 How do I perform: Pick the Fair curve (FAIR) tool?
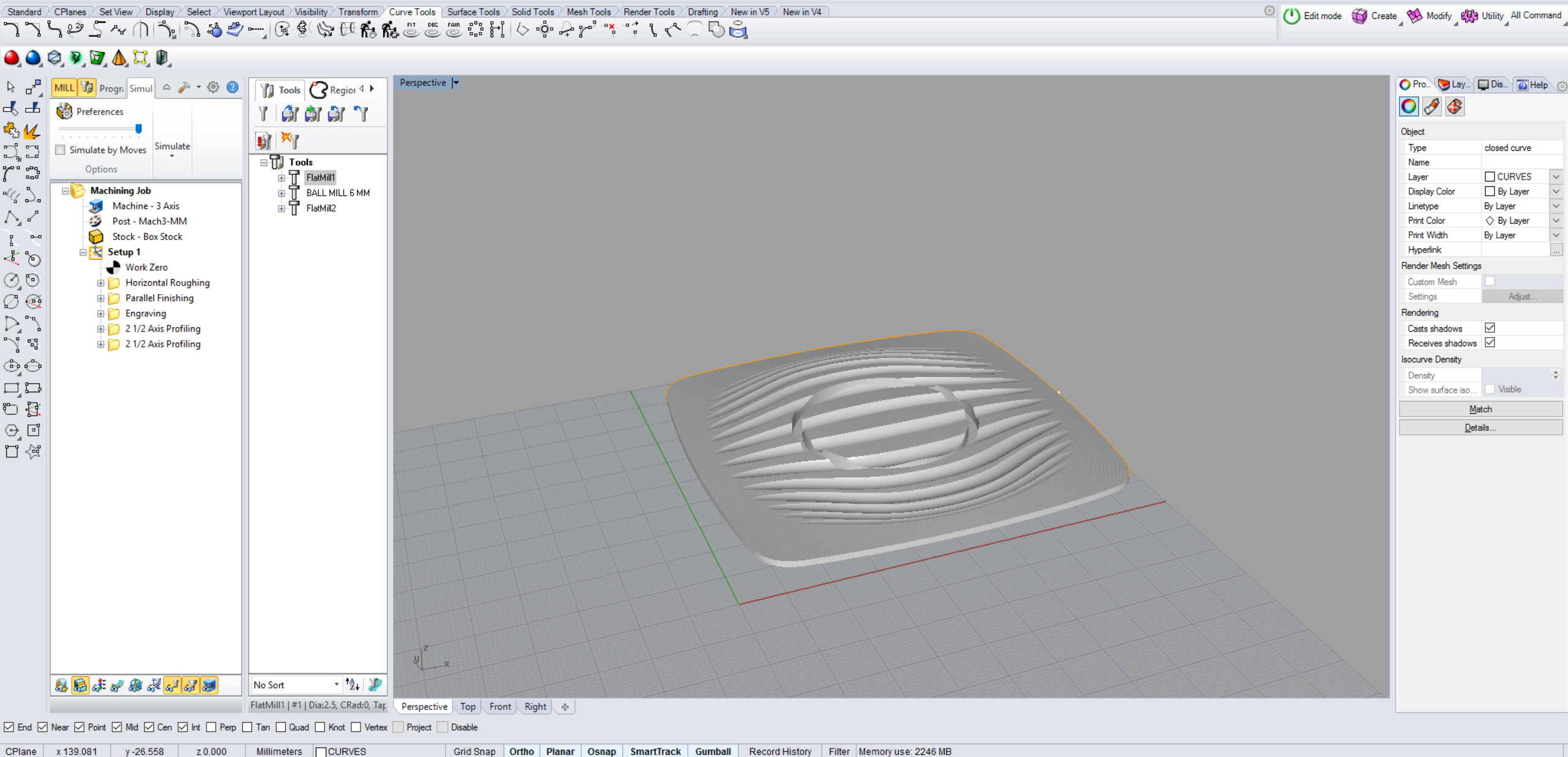point(454,29)
